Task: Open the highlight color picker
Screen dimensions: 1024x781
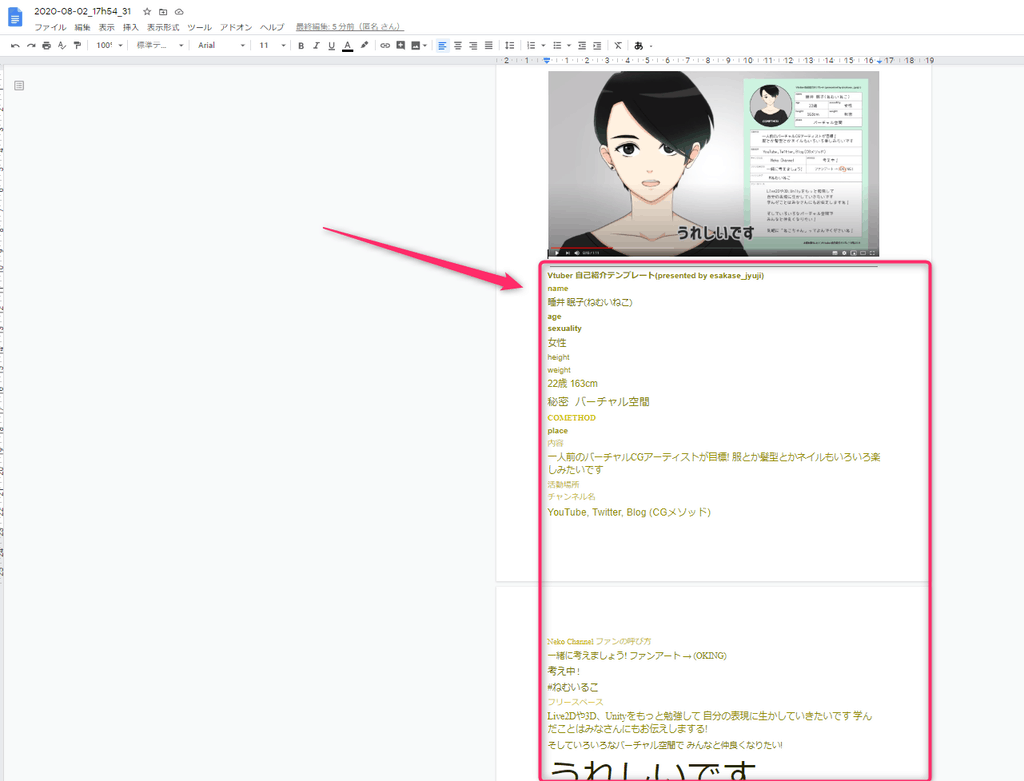Action: click(364, 46)
